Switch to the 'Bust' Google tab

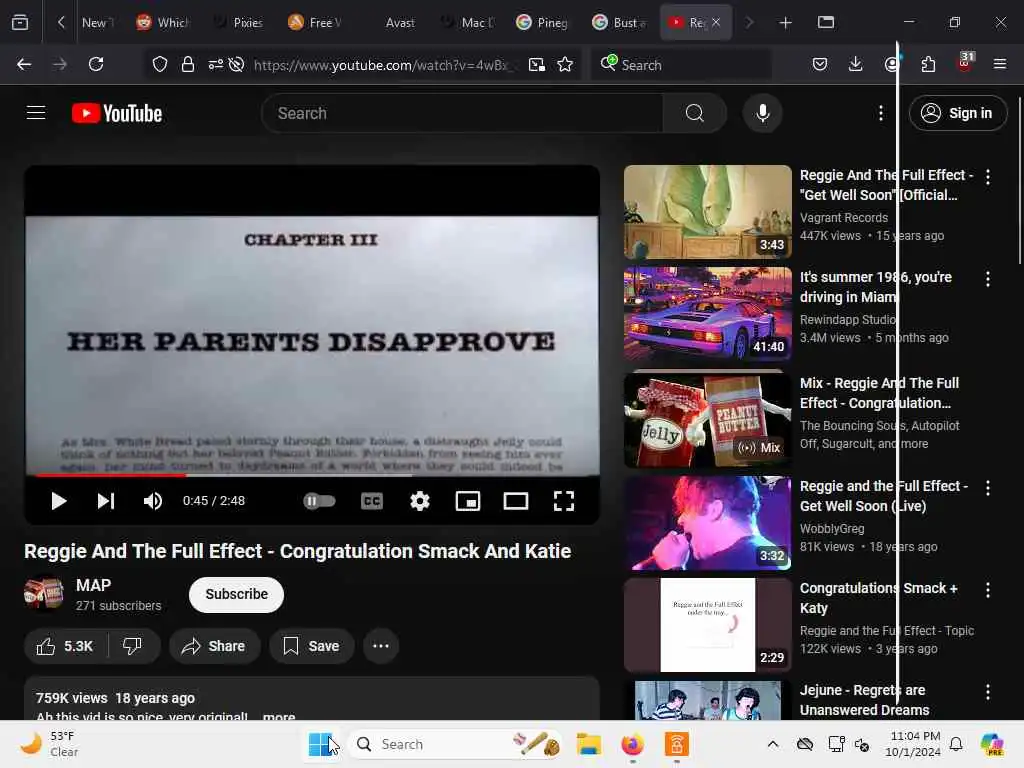[x=619, y=23]
